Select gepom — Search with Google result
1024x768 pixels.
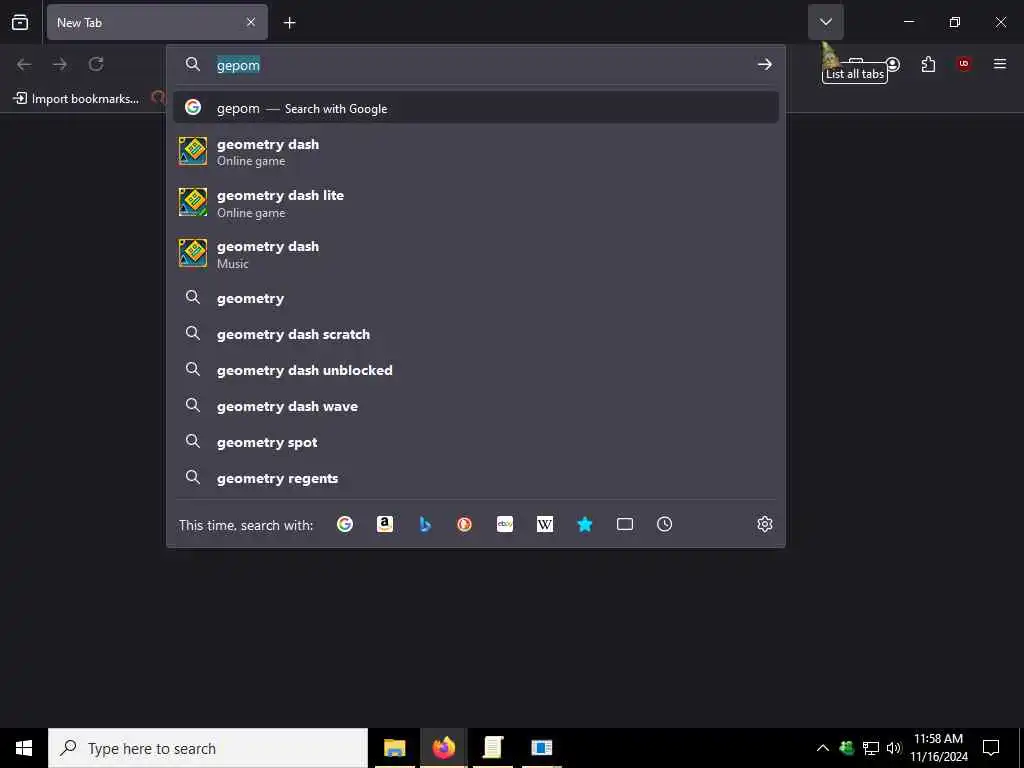[x=475, y=108]
